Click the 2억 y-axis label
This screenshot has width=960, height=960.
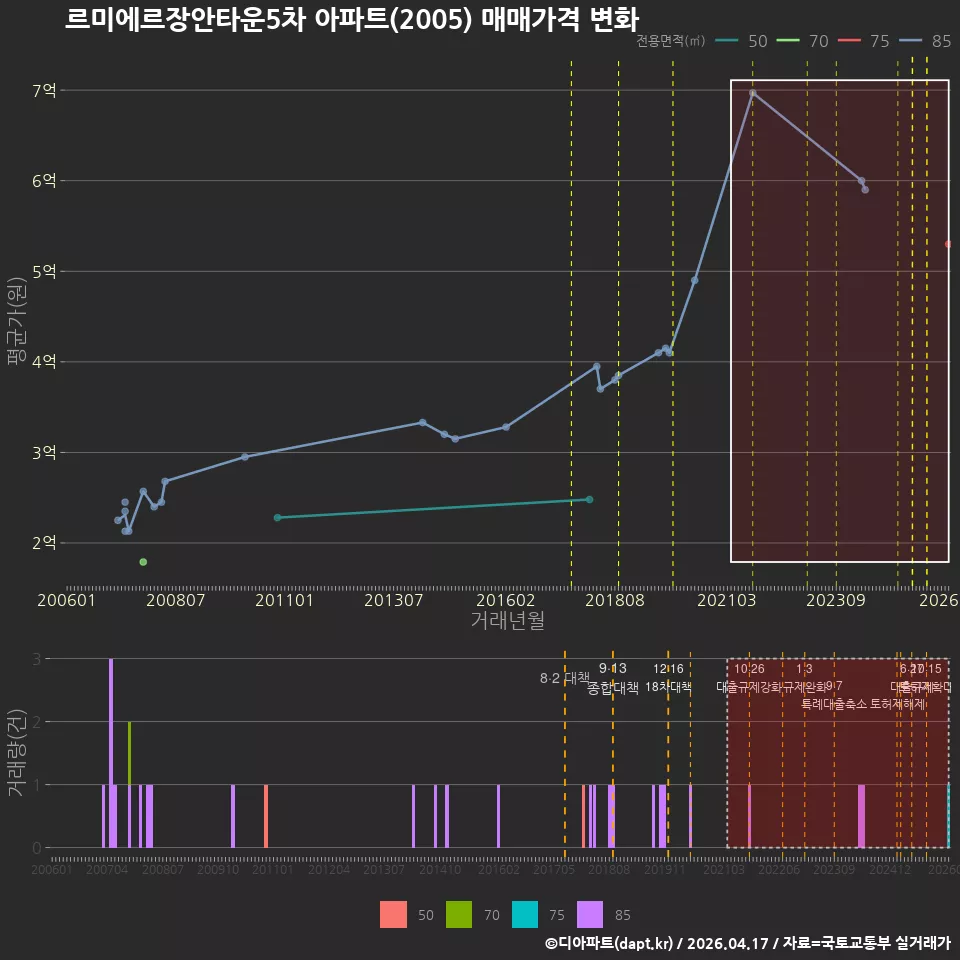tap(44, 542)
